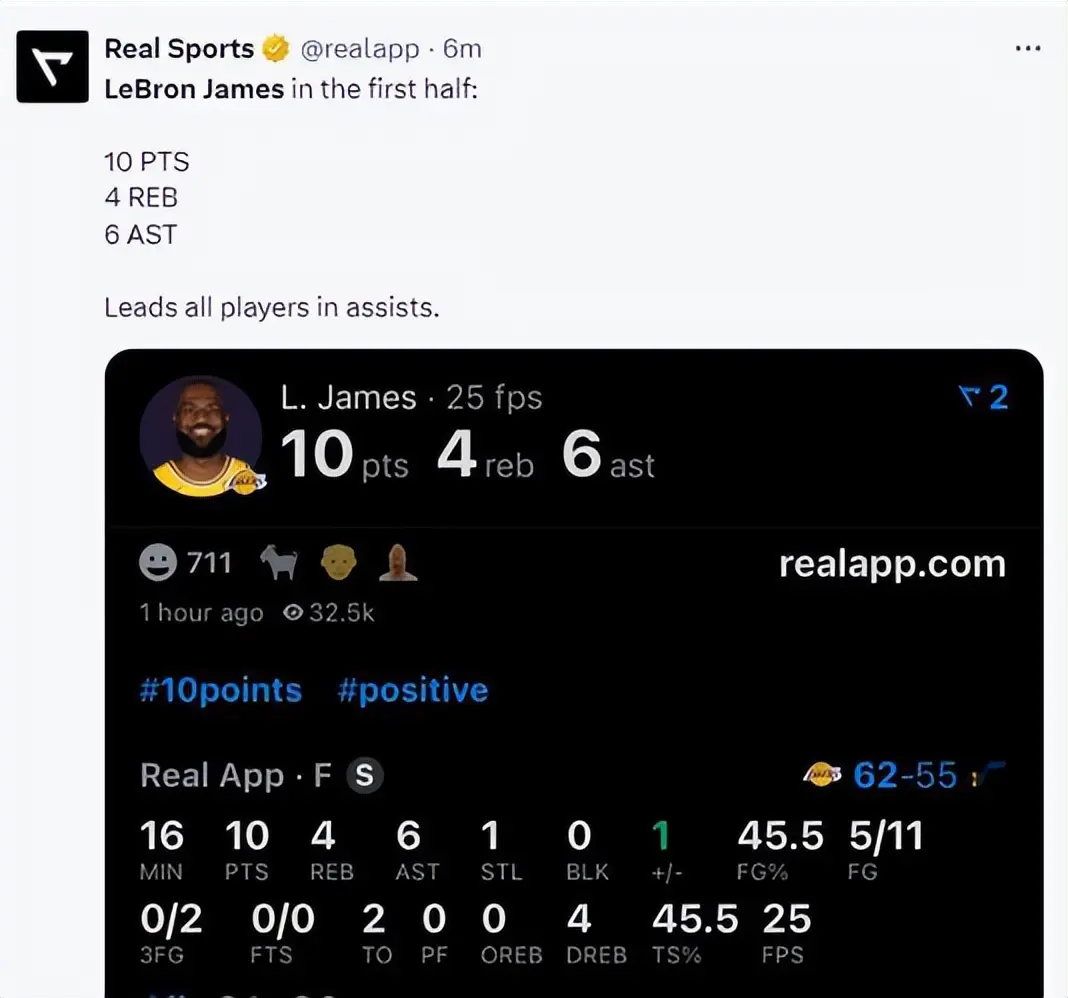Click the Real Sports account name
Viewport: 1068px width, 998px height.
tap(179, 48)
